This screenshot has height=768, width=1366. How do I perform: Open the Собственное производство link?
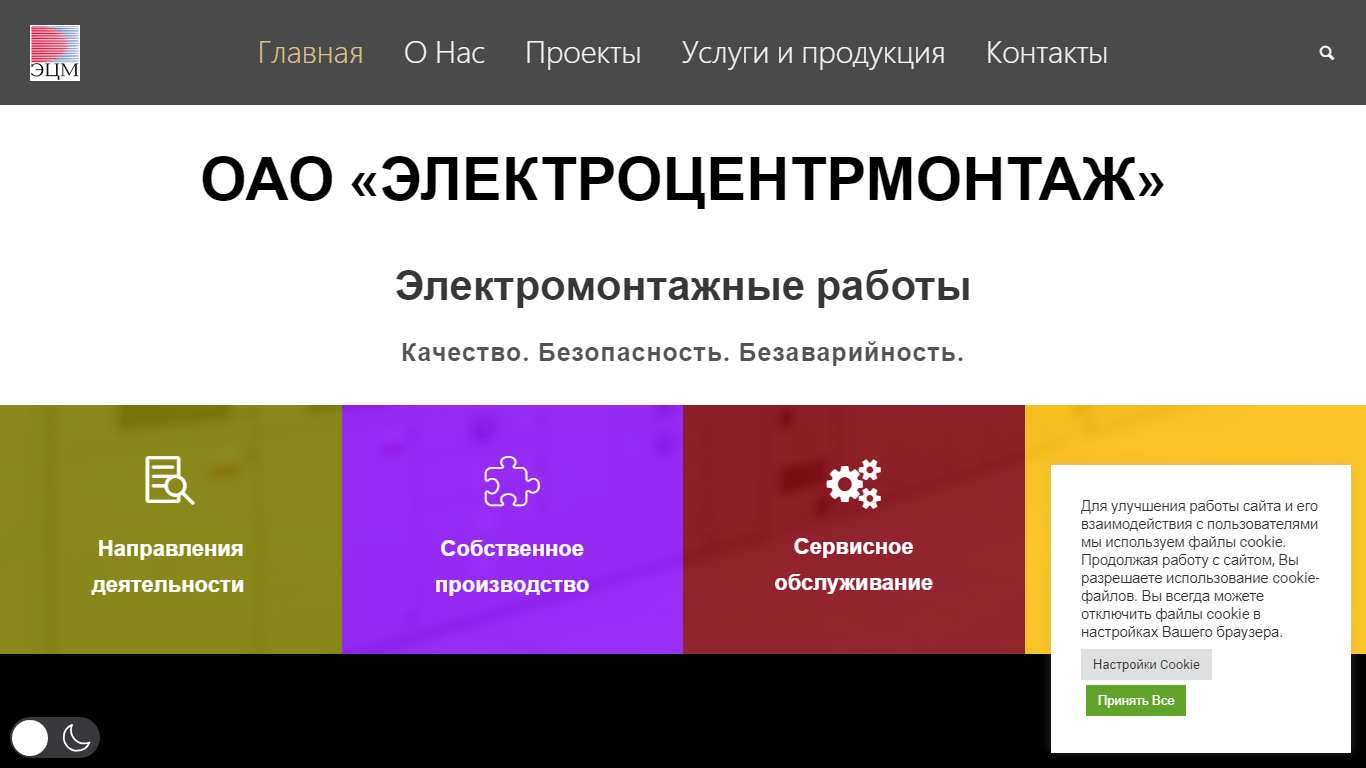click(512, 567)
